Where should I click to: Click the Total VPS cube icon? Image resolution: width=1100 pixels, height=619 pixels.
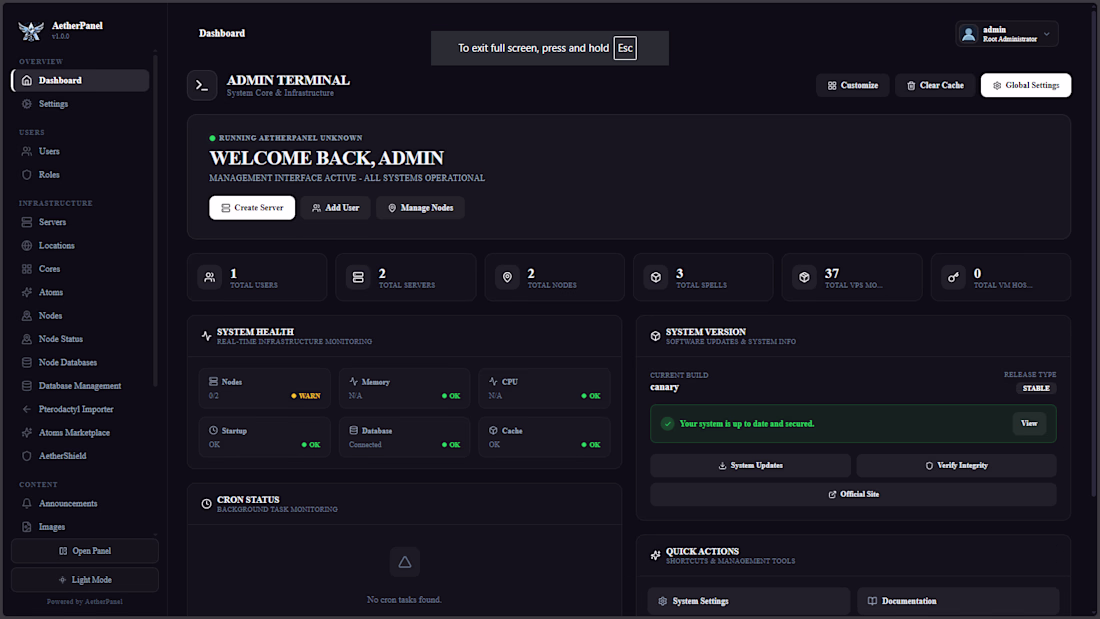pyautogui.click(x=805, y=277)
